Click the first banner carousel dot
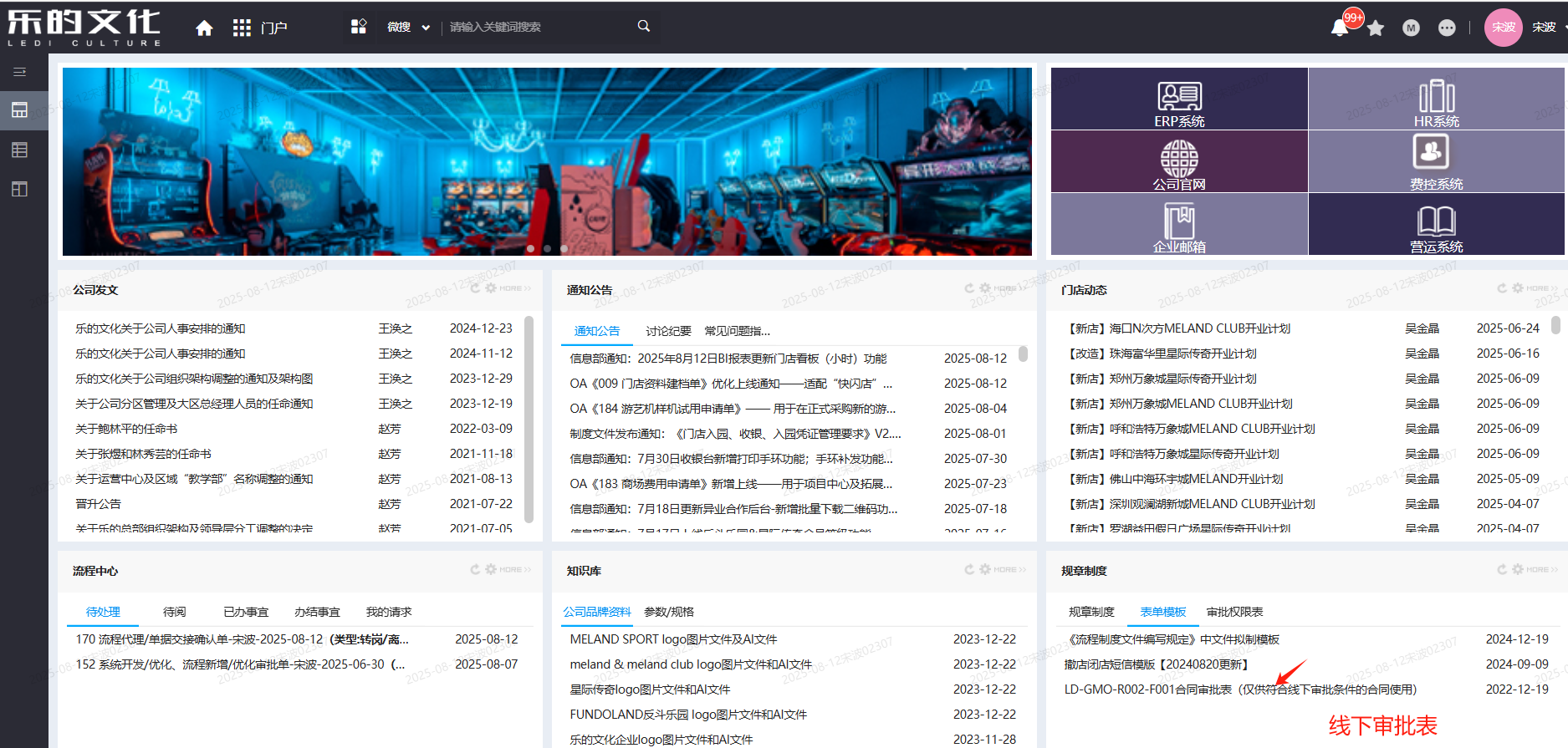 (x=530, y=248)
